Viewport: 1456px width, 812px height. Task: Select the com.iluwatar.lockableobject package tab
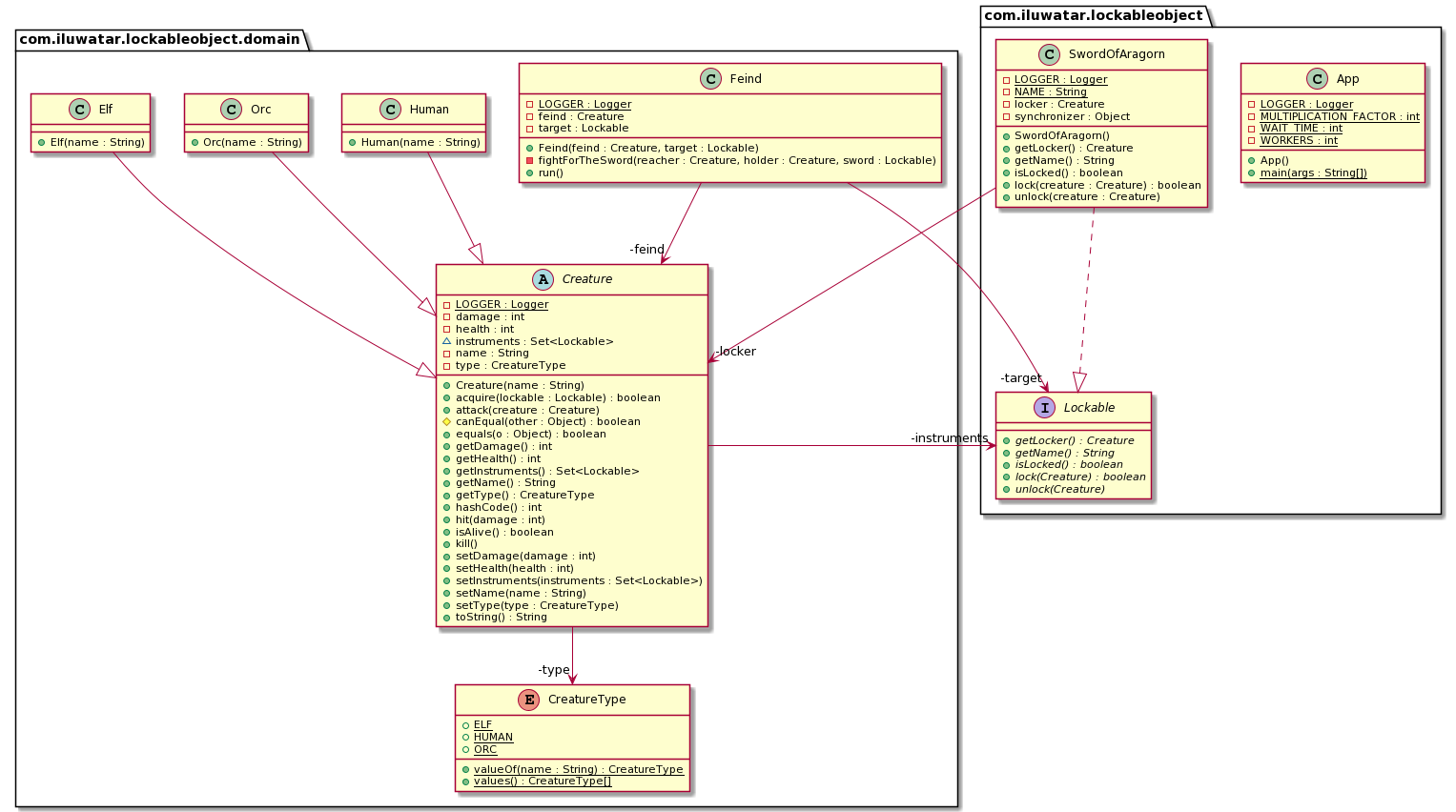click(1093, 15)
